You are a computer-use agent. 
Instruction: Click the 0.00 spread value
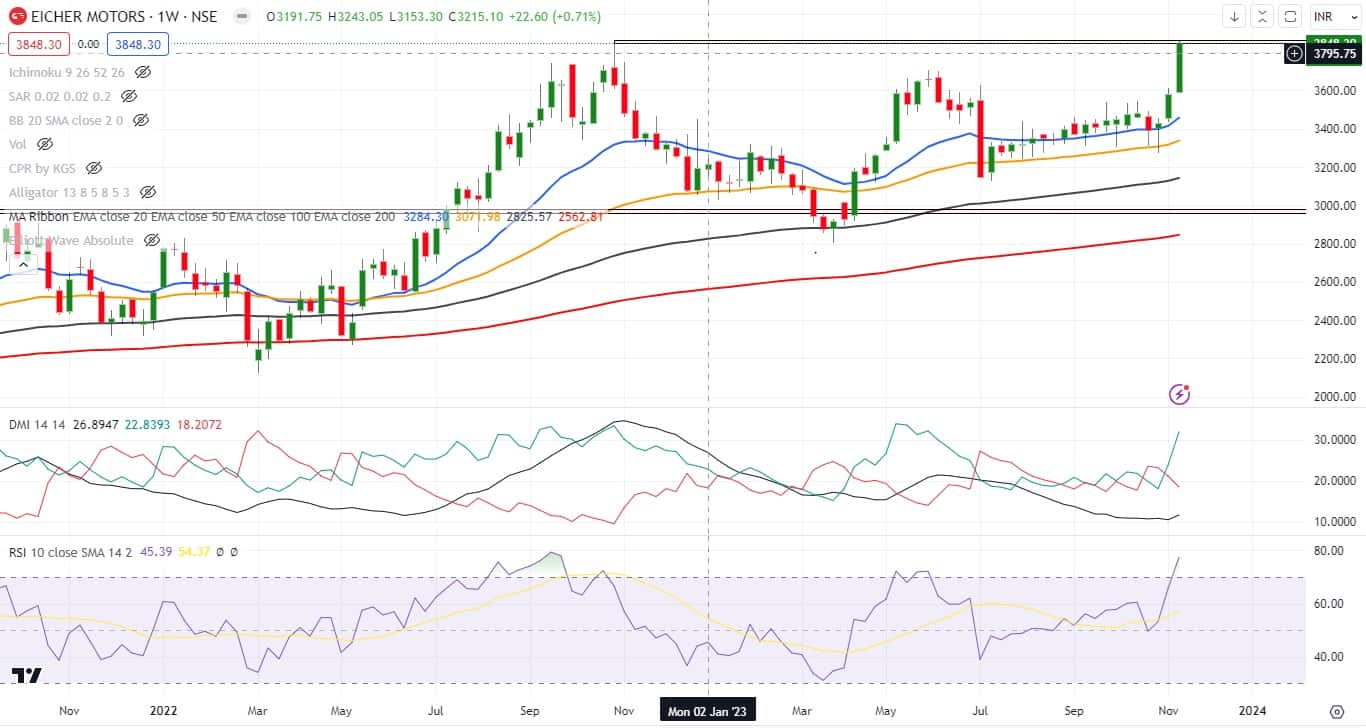click(89, 44)
